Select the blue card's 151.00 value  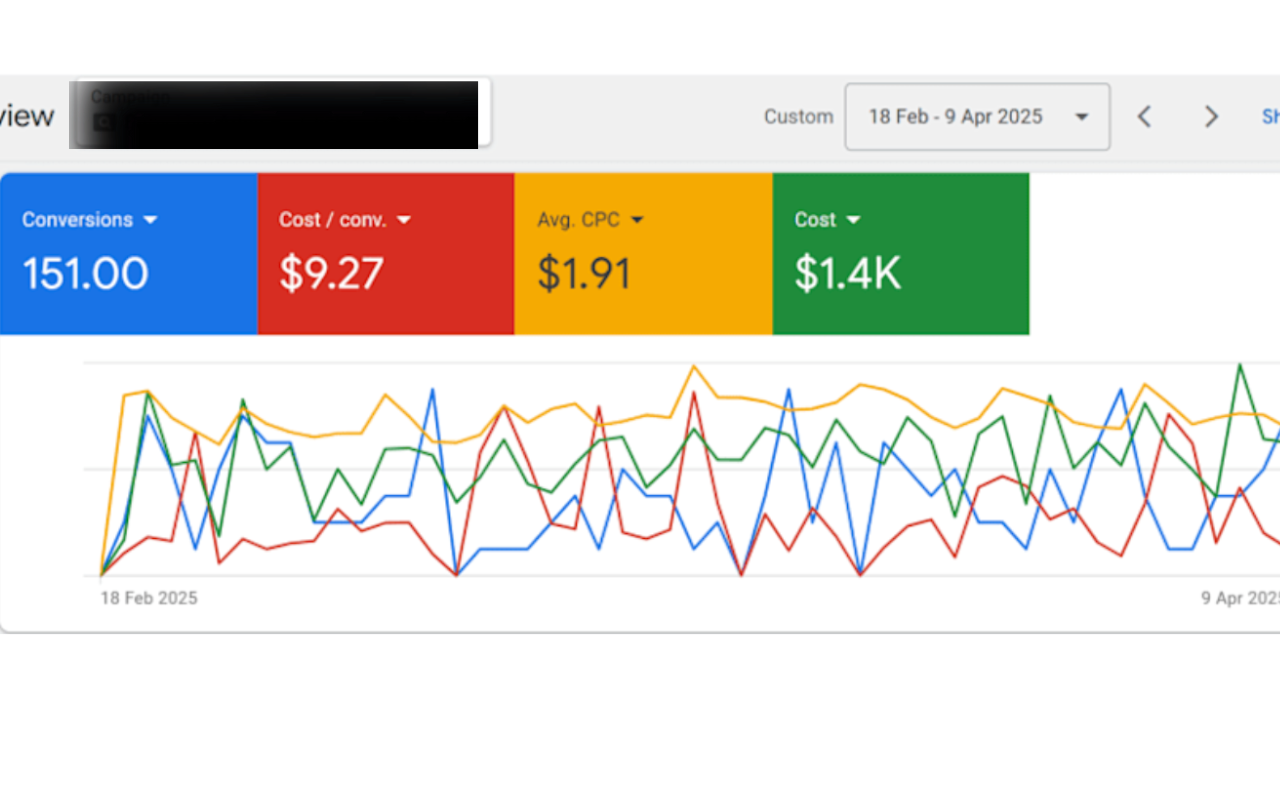(85, 274)
